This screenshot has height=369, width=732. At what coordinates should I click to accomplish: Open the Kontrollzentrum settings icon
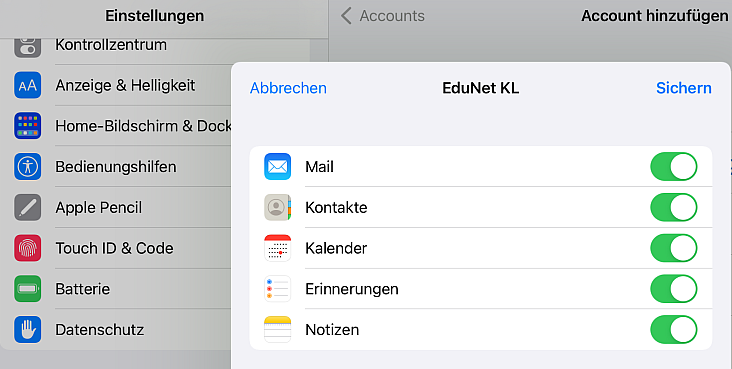tap(28, 46)
